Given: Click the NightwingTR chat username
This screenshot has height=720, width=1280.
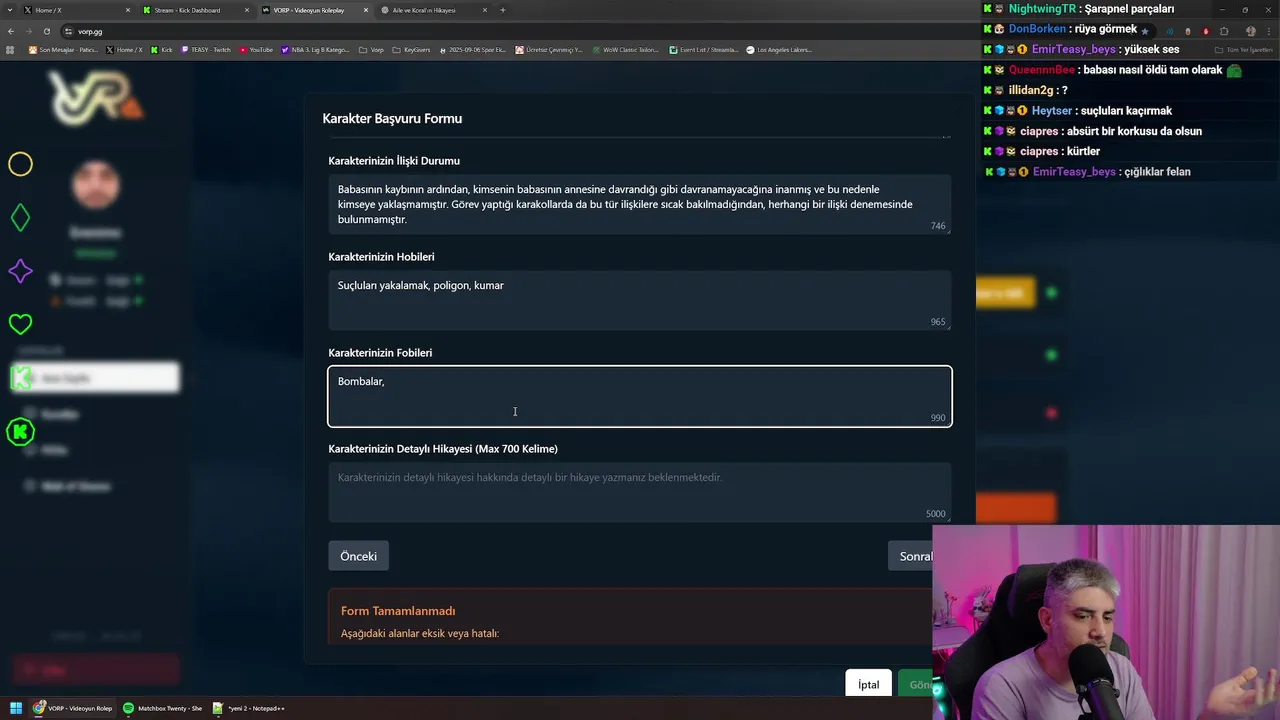Looking at the screenshot, I should [x=1042, y=9].
